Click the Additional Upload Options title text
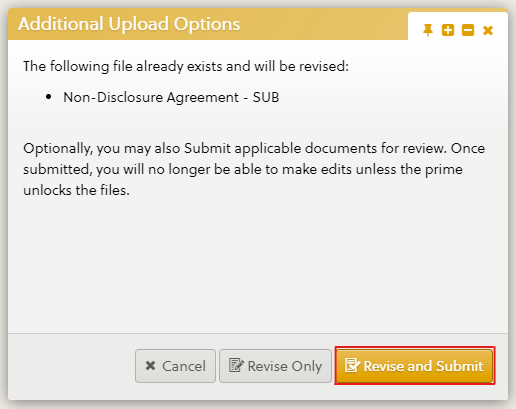516x409 pixels. (129, 24)
